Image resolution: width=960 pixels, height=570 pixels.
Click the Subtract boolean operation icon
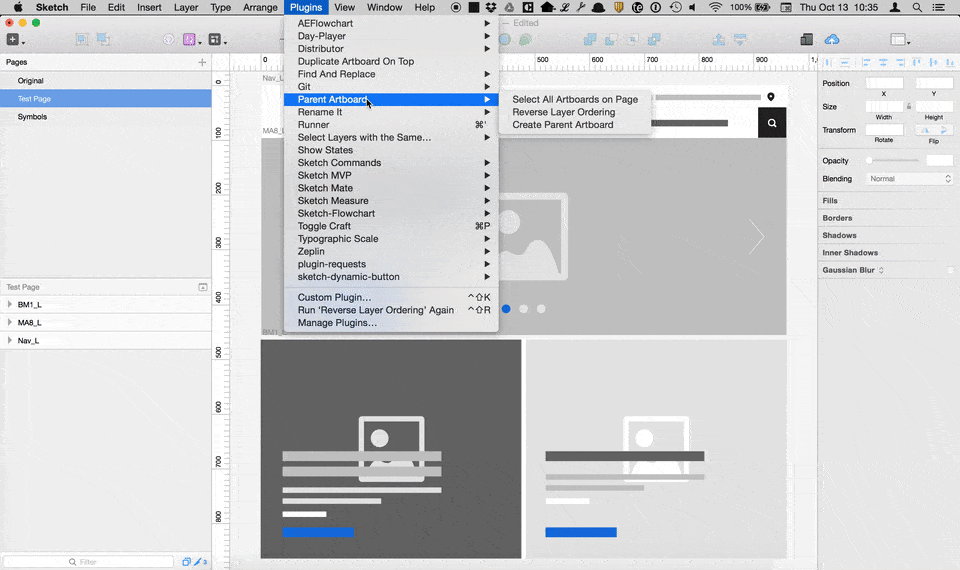pyautogui.click(x=611, y=40)
